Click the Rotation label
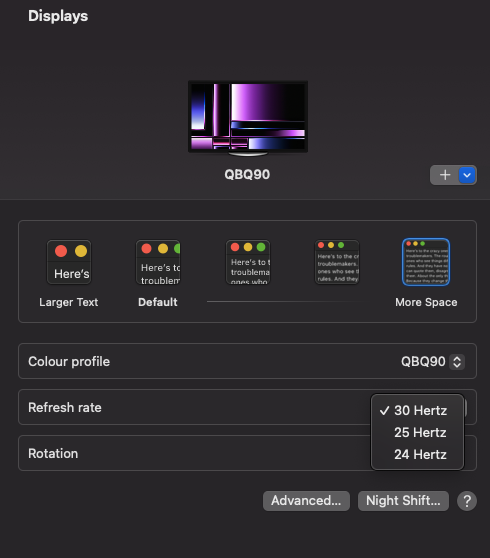 pos(53,453)
